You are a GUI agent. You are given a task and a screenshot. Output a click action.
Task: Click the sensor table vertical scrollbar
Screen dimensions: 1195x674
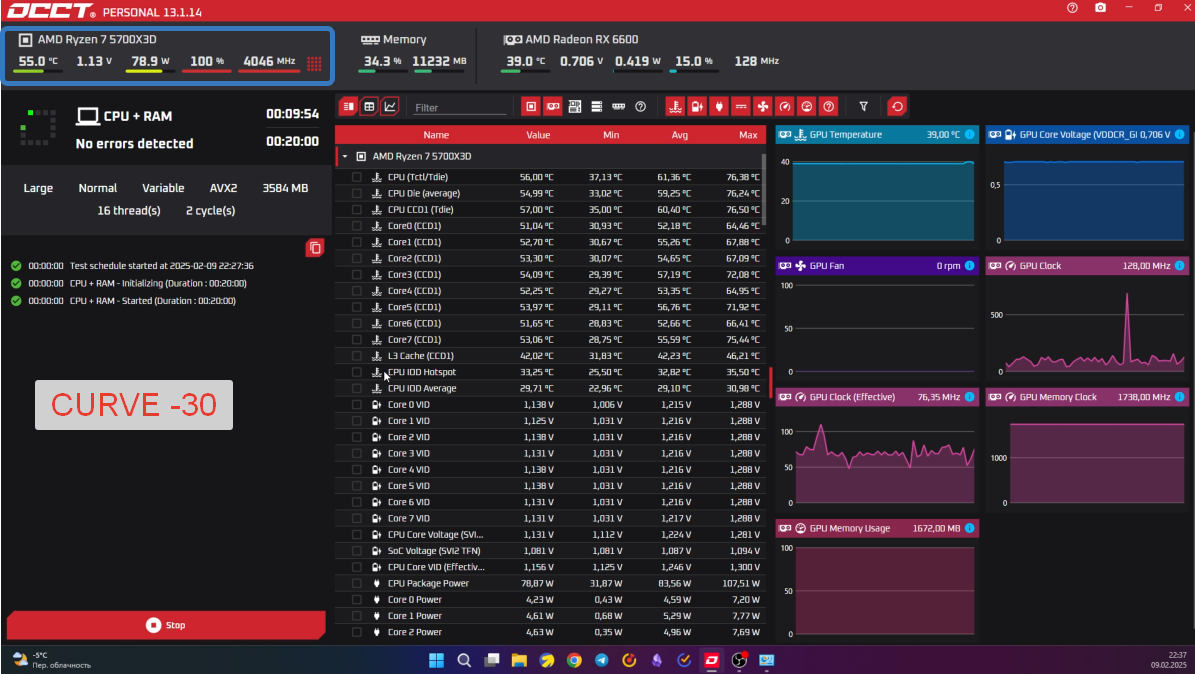(764, 189)
